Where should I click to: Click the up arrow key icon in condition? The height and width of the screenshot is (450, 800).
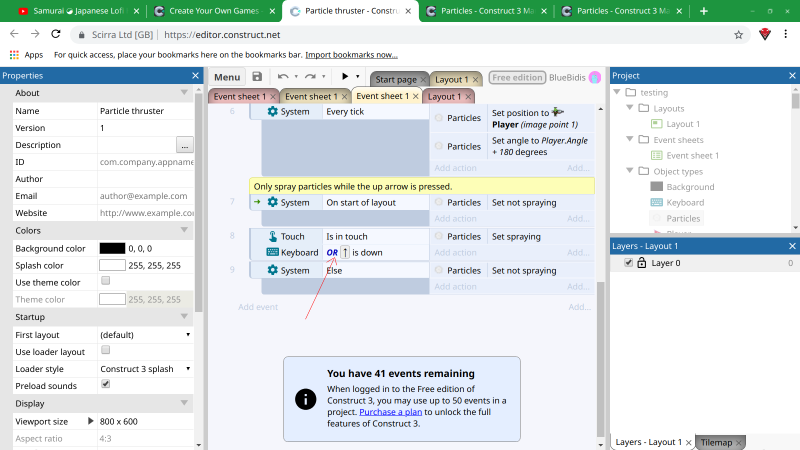tap(345, 252)
